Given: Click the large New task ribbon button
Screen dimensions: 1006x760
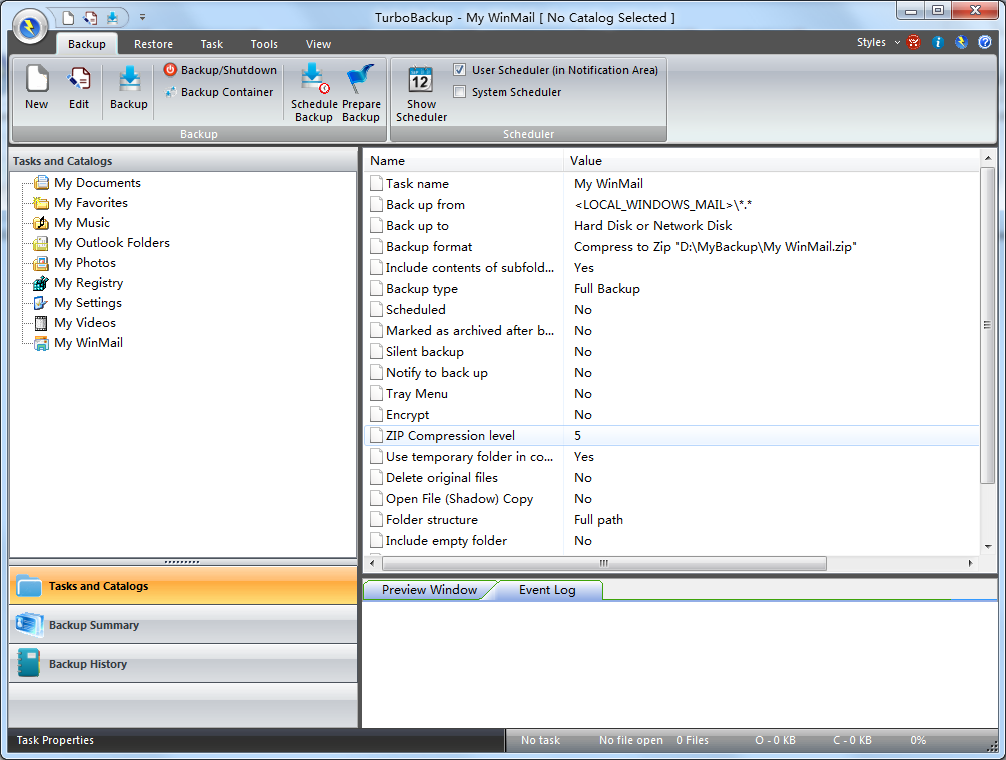Looking at the screenshot, I should coord(37,88).
